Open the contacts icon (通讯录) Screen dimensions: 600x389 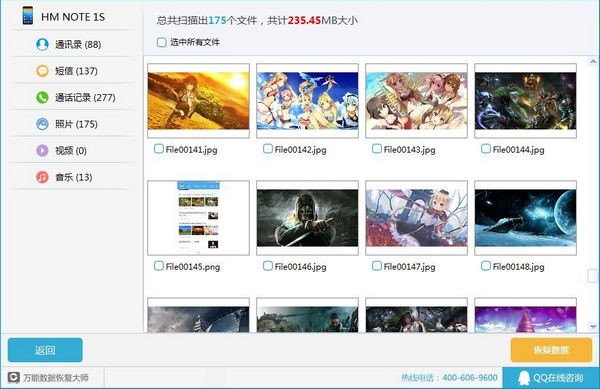point(42,44)
